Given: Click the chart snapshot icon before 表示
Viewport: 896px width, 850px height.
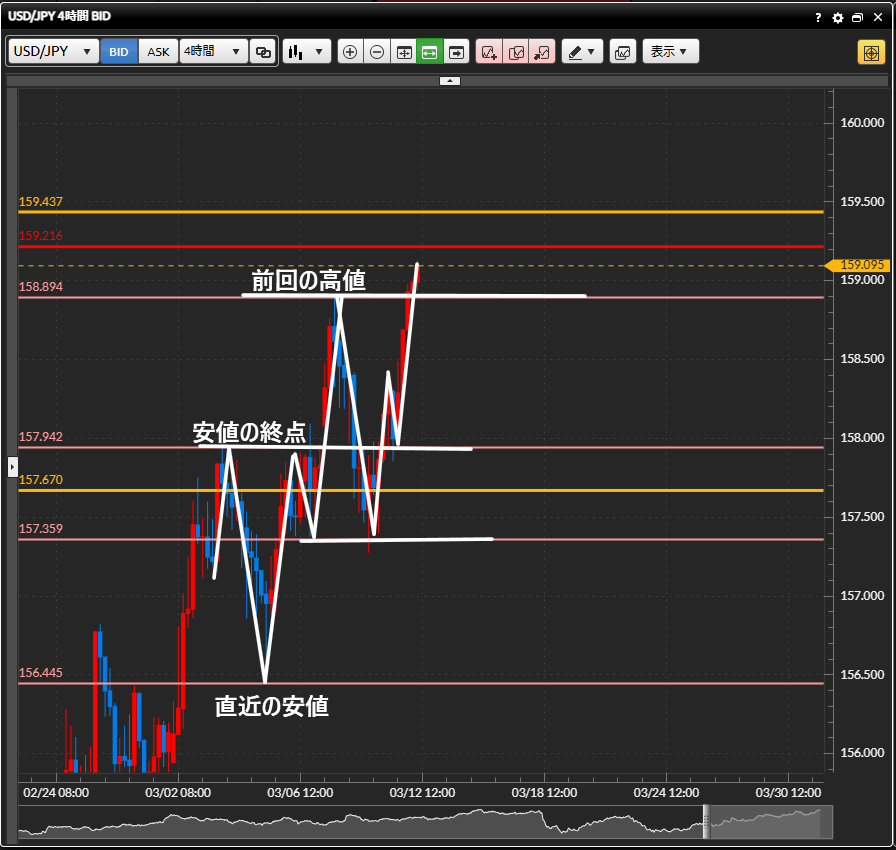Looking at the screenshot, I should click(621, 52).
